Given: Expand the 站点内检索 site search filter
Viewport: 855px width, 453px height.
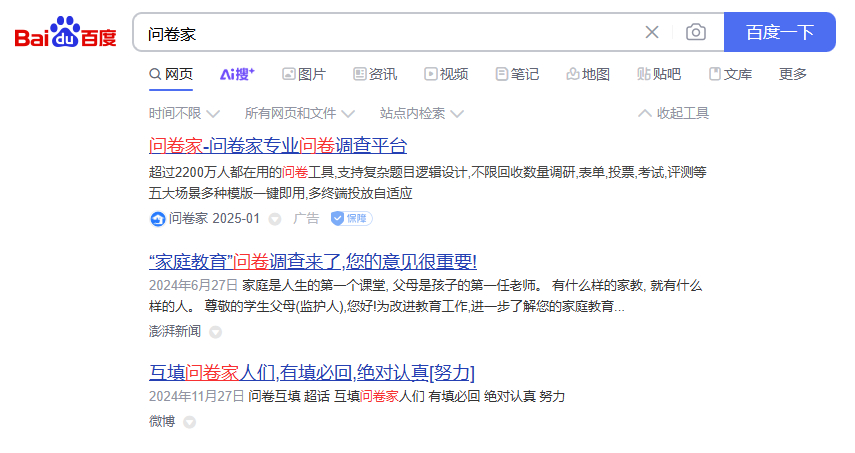Looking at the screenshot, I should pos(422,113).
